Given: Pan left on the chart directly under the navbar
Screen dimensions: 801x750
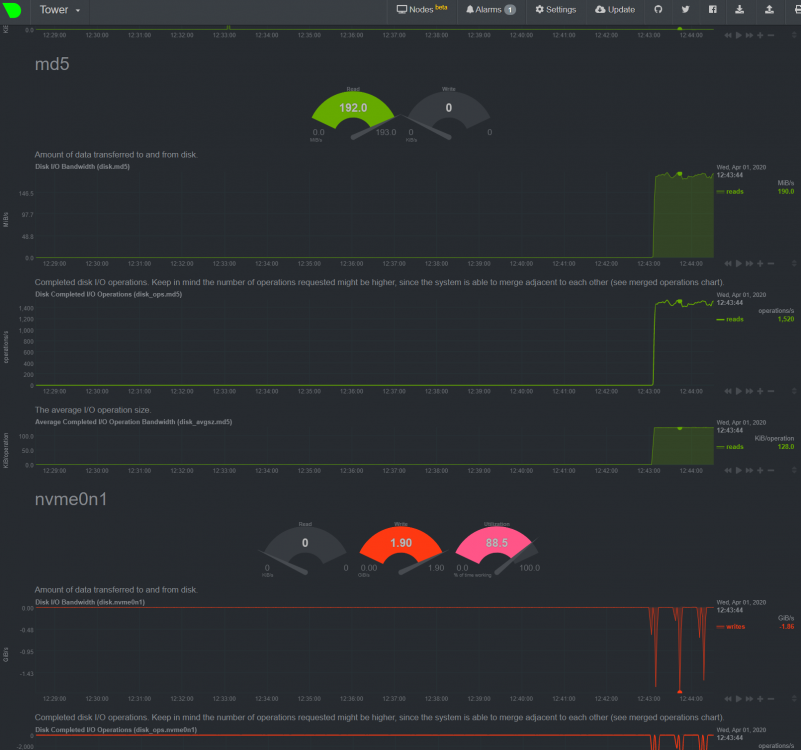Looking at the screenshot, I should pyautogui.click(x=728, y=35).
